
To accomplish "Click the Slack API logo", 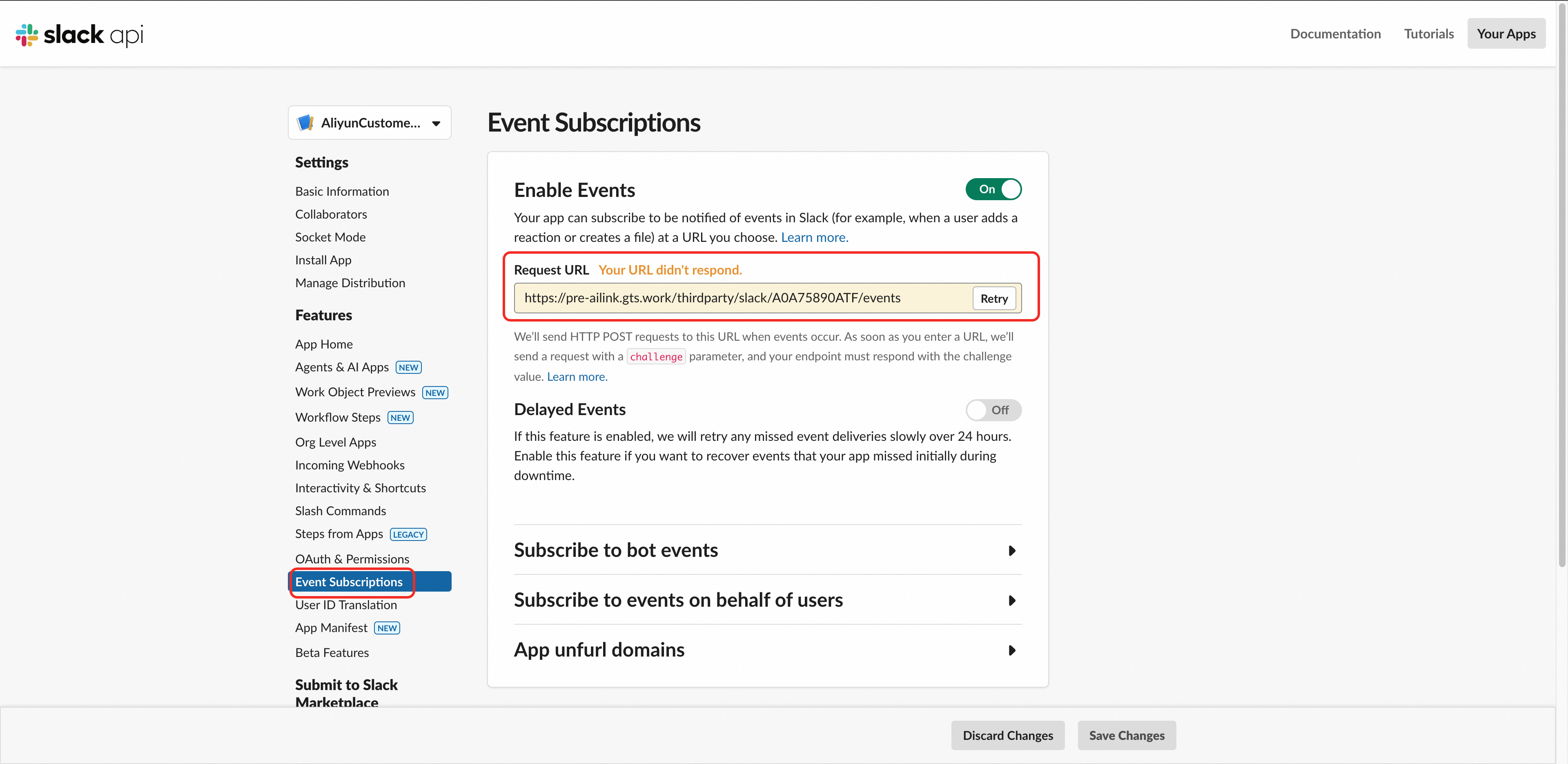I will [79, 35].
